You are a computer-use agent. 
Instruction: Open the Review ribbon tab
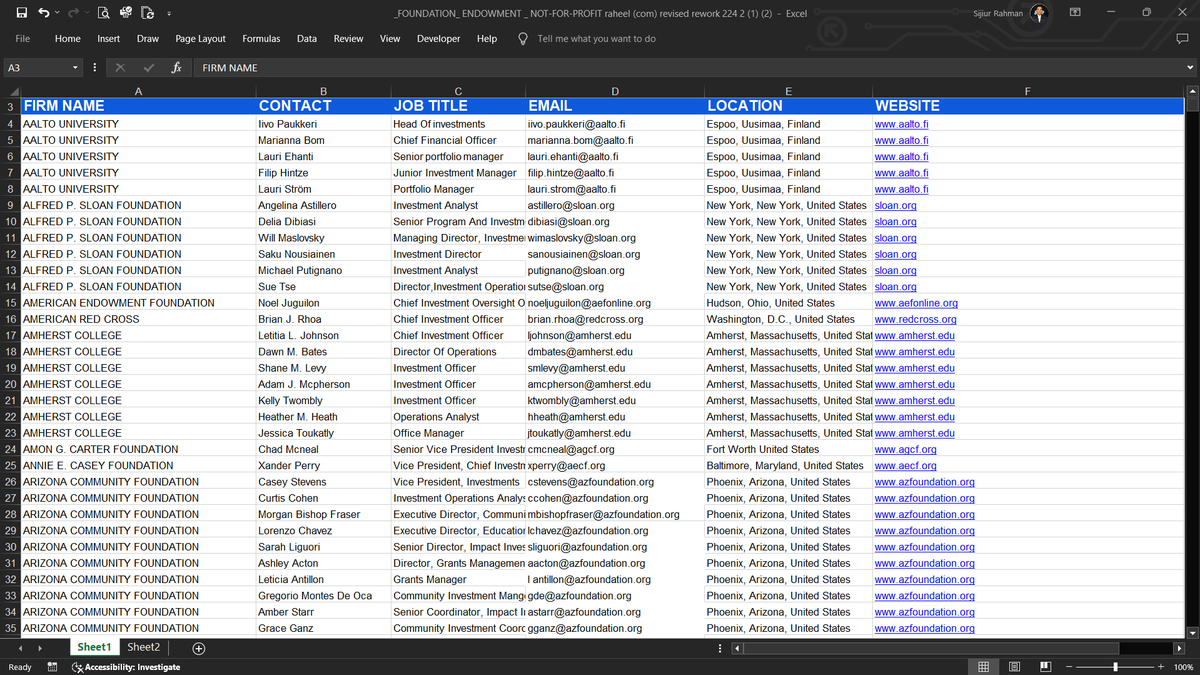tap(348, 39)
